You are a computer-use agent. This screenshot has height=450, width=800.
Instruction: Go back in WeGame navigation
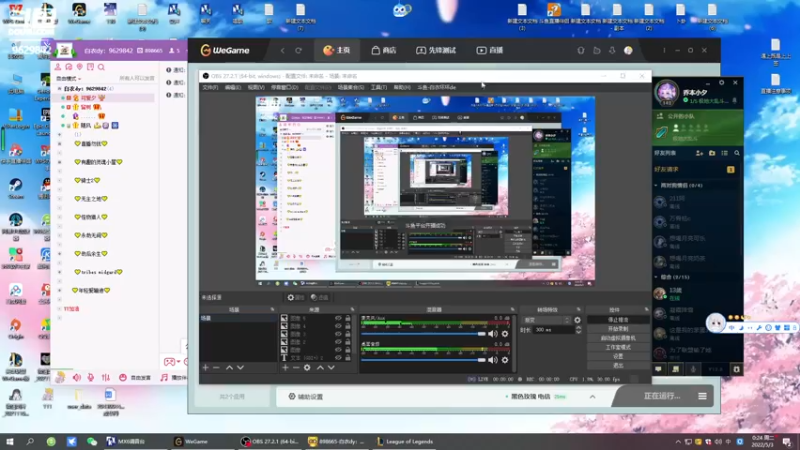coord(283,50)
